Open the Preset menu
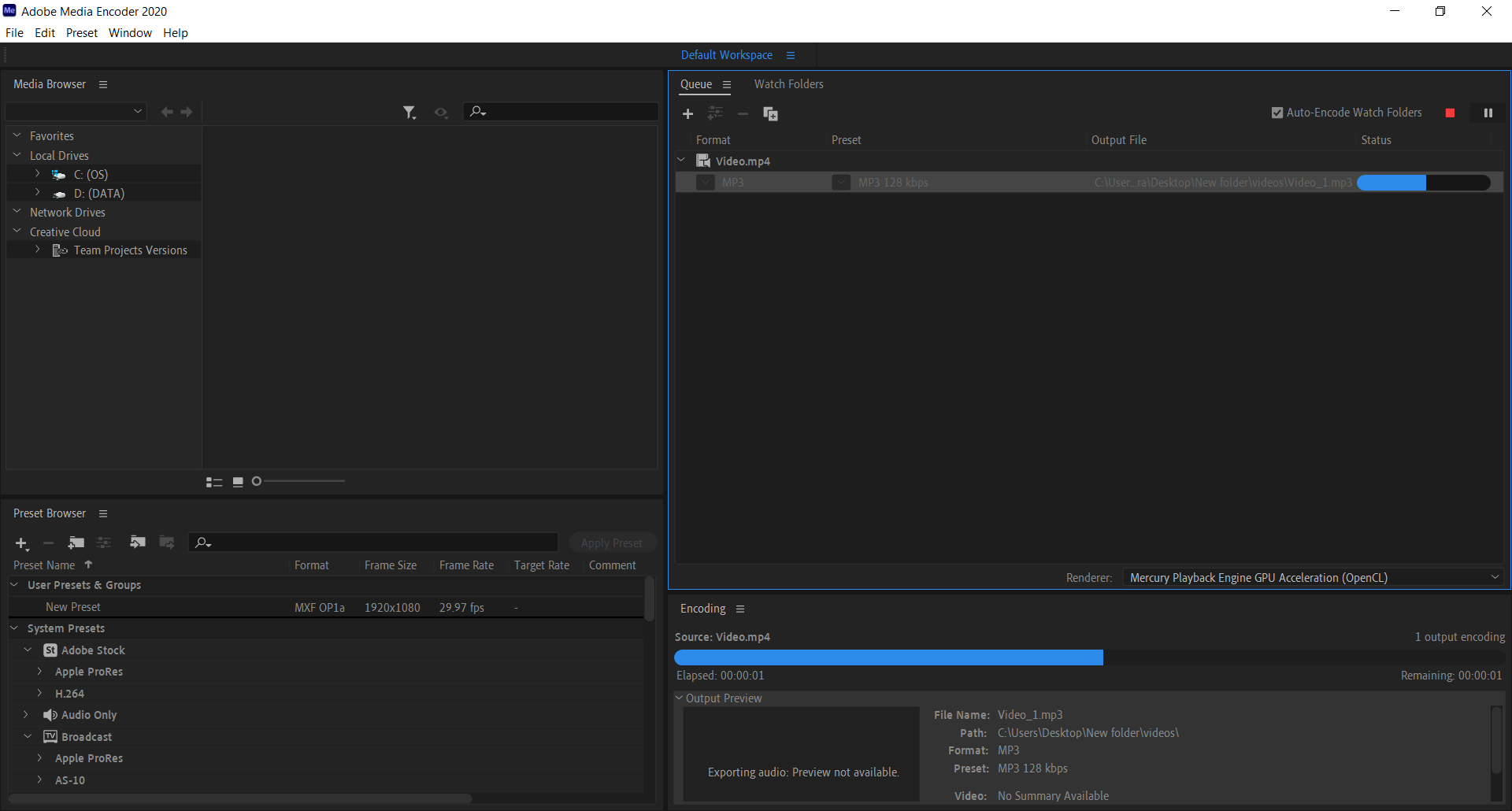 point(82,33)
